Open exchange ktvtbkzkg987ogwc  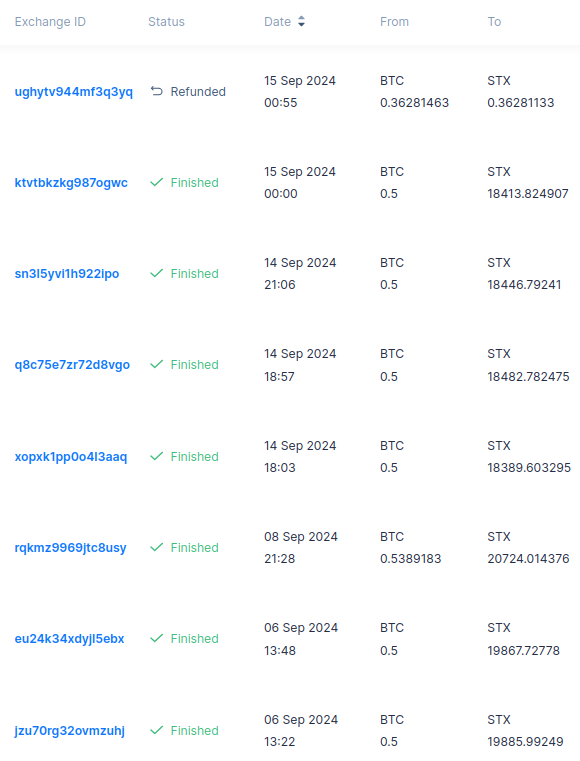71,182
